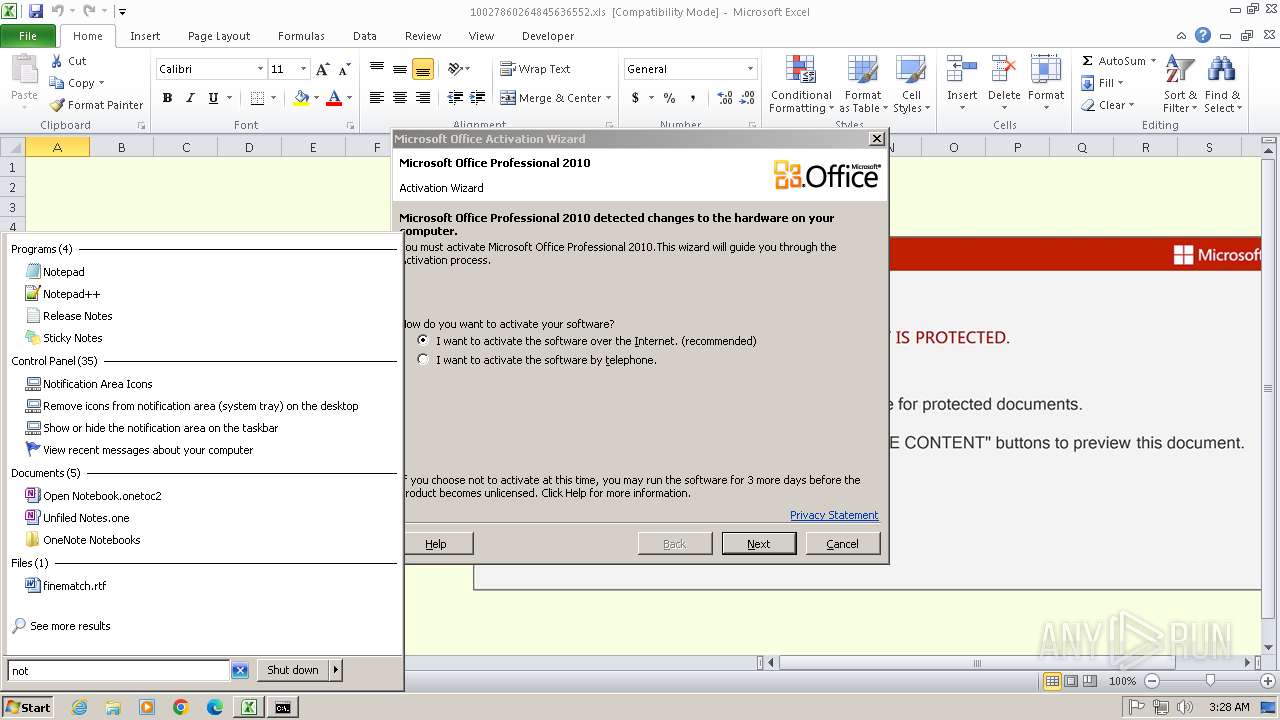
Task: Click See more results link
Action: click(70, 626)
